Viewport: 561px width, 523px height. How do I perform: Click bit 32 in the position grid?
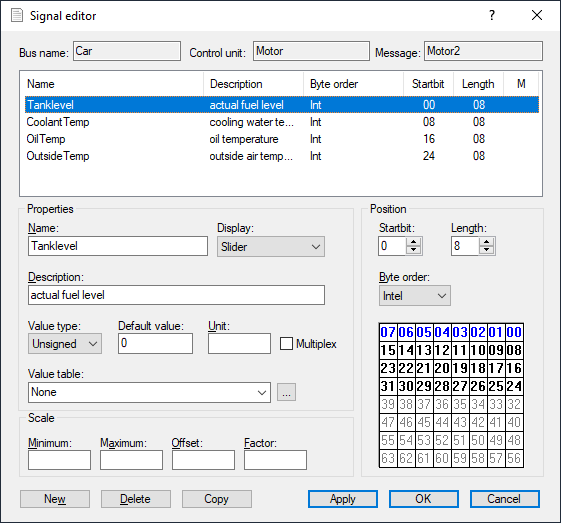[514, 405]
